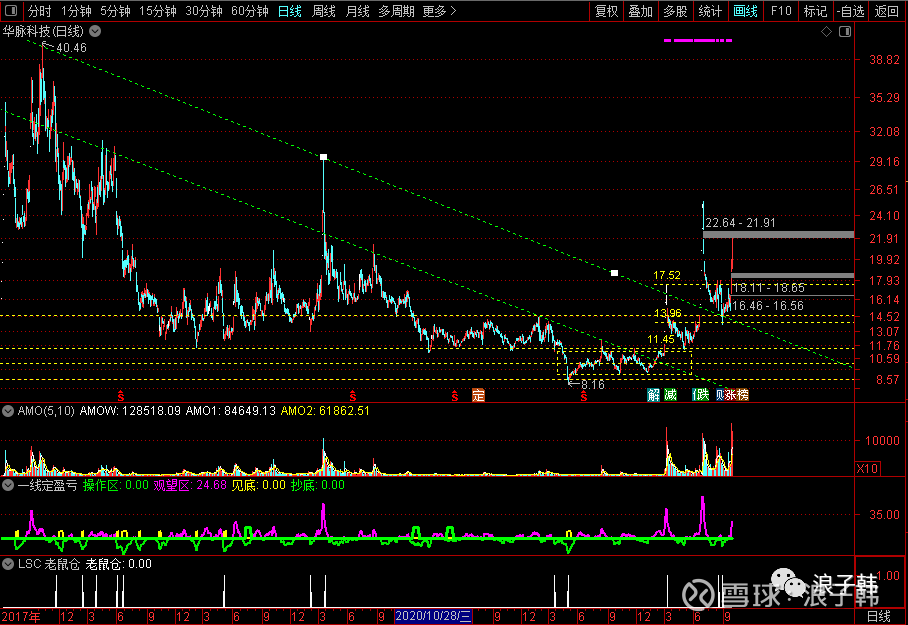Toggle the right side panel icon
Viewport: 908px width, 625px height.
(845, 31)
